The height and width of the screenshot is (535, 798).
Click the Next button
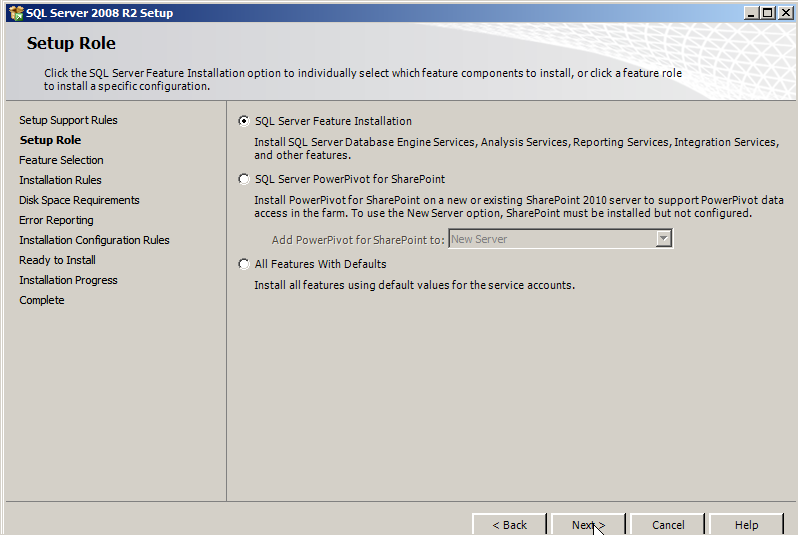(588, 524)
